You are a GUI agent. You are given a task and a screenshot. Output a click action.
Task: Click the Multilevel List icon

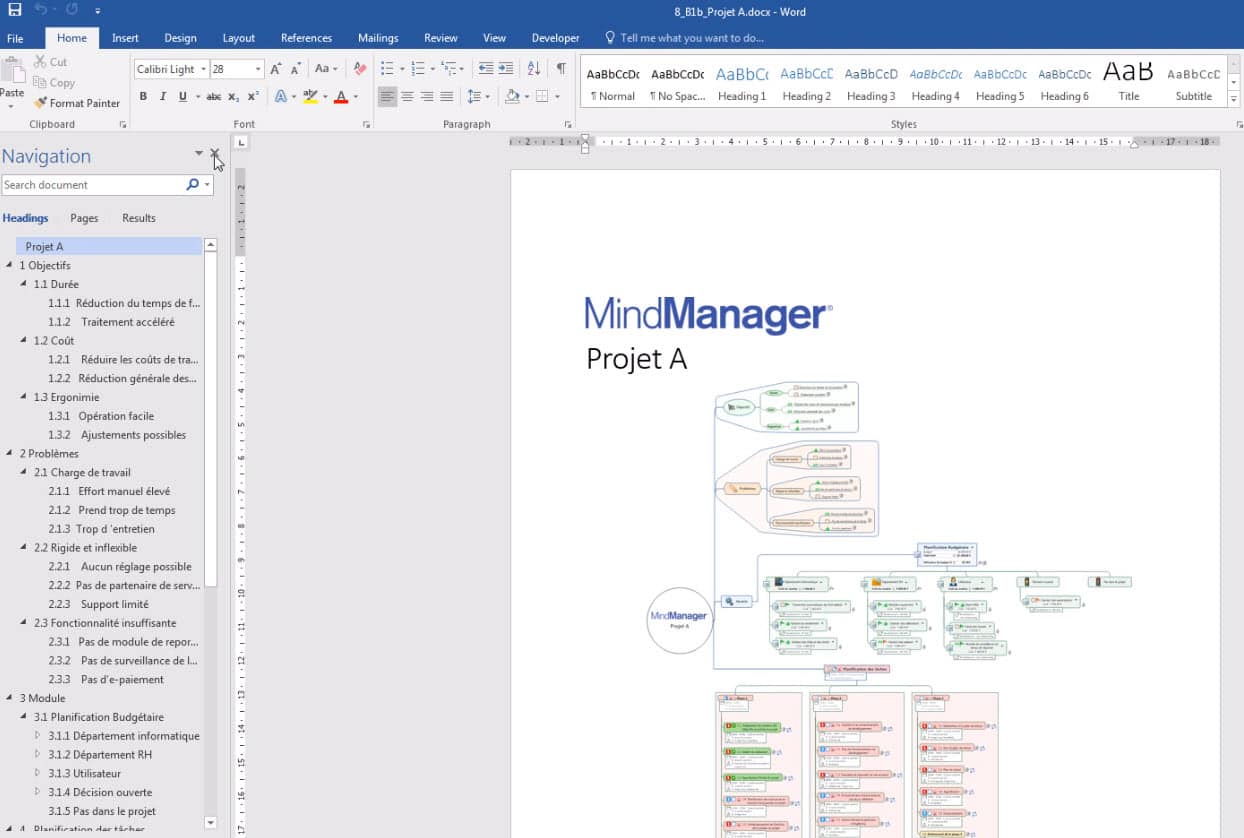click(449, 69)
